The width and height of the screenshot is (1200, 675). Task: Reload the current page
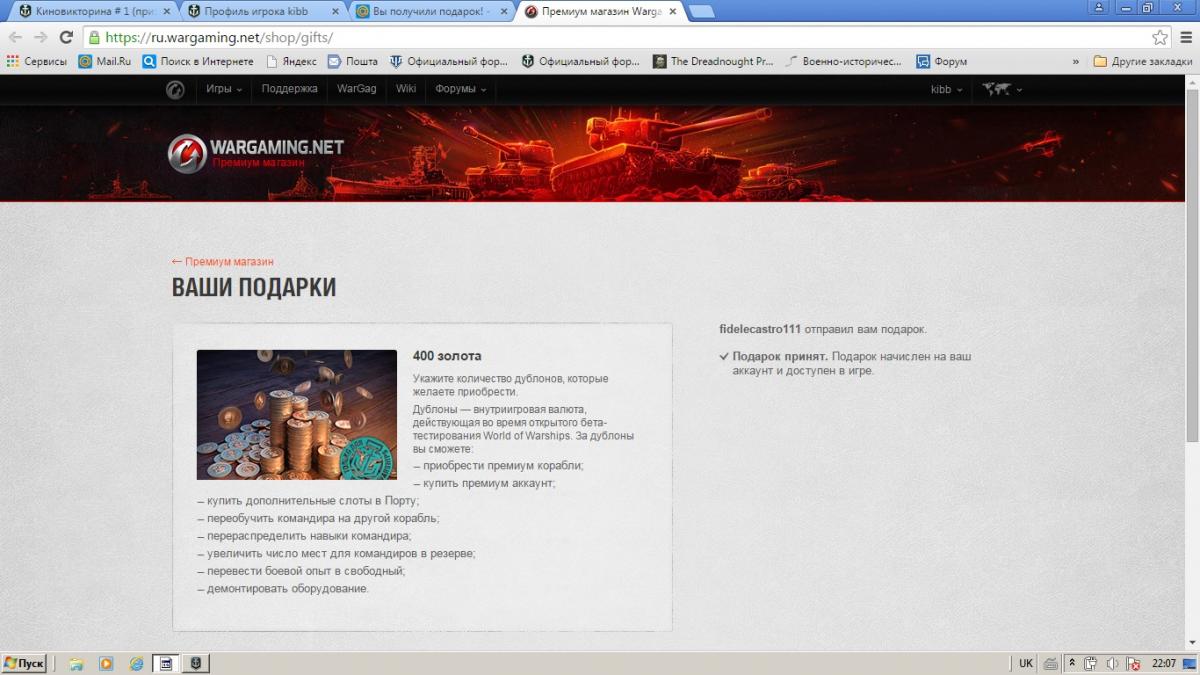(x=67, y=37)
